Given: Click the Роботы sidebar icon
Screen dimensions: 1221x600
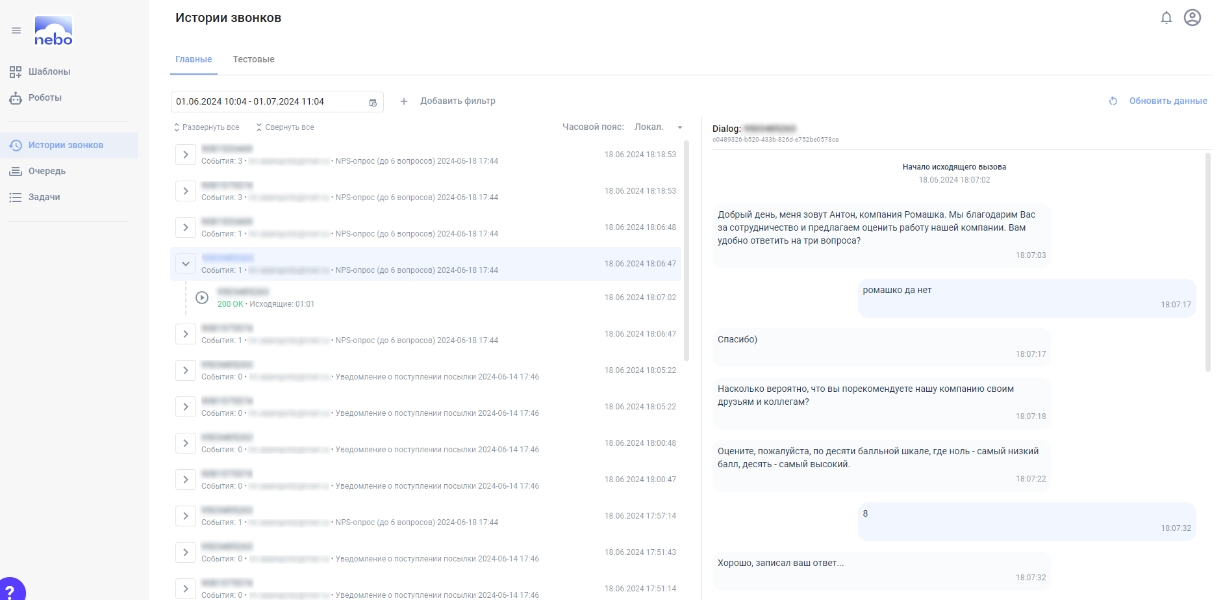Looking at the screenshot, I should click(x=15, y=98).
